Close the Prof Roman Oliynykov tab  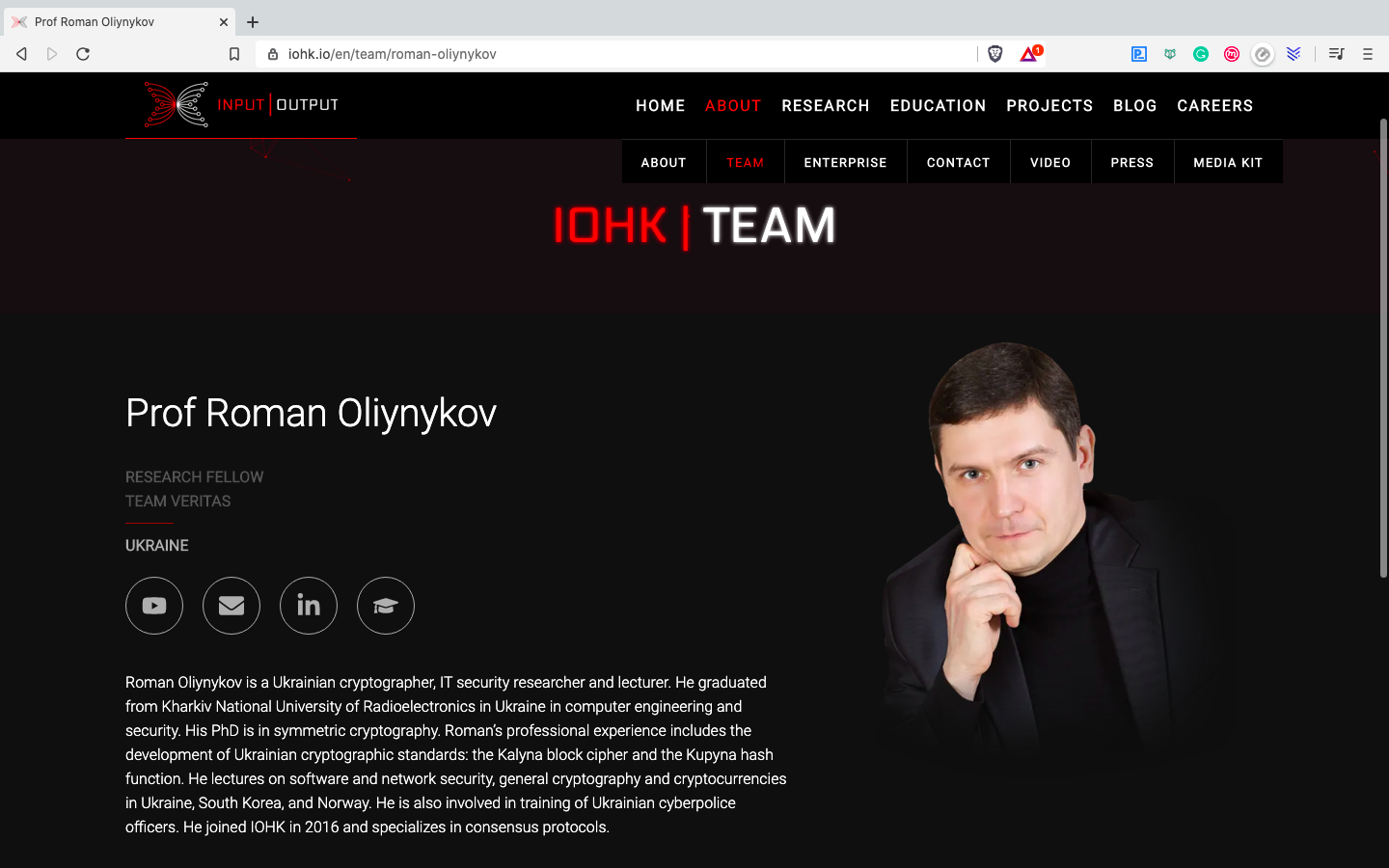(224, 21)
